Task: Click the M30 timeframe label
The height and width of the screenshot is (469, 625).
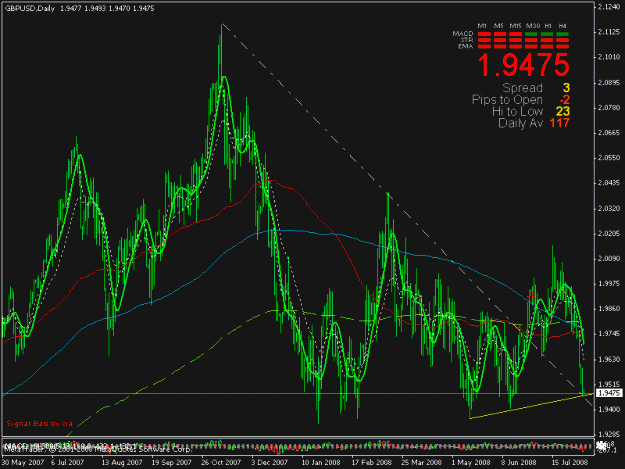Action: point(533,26)
